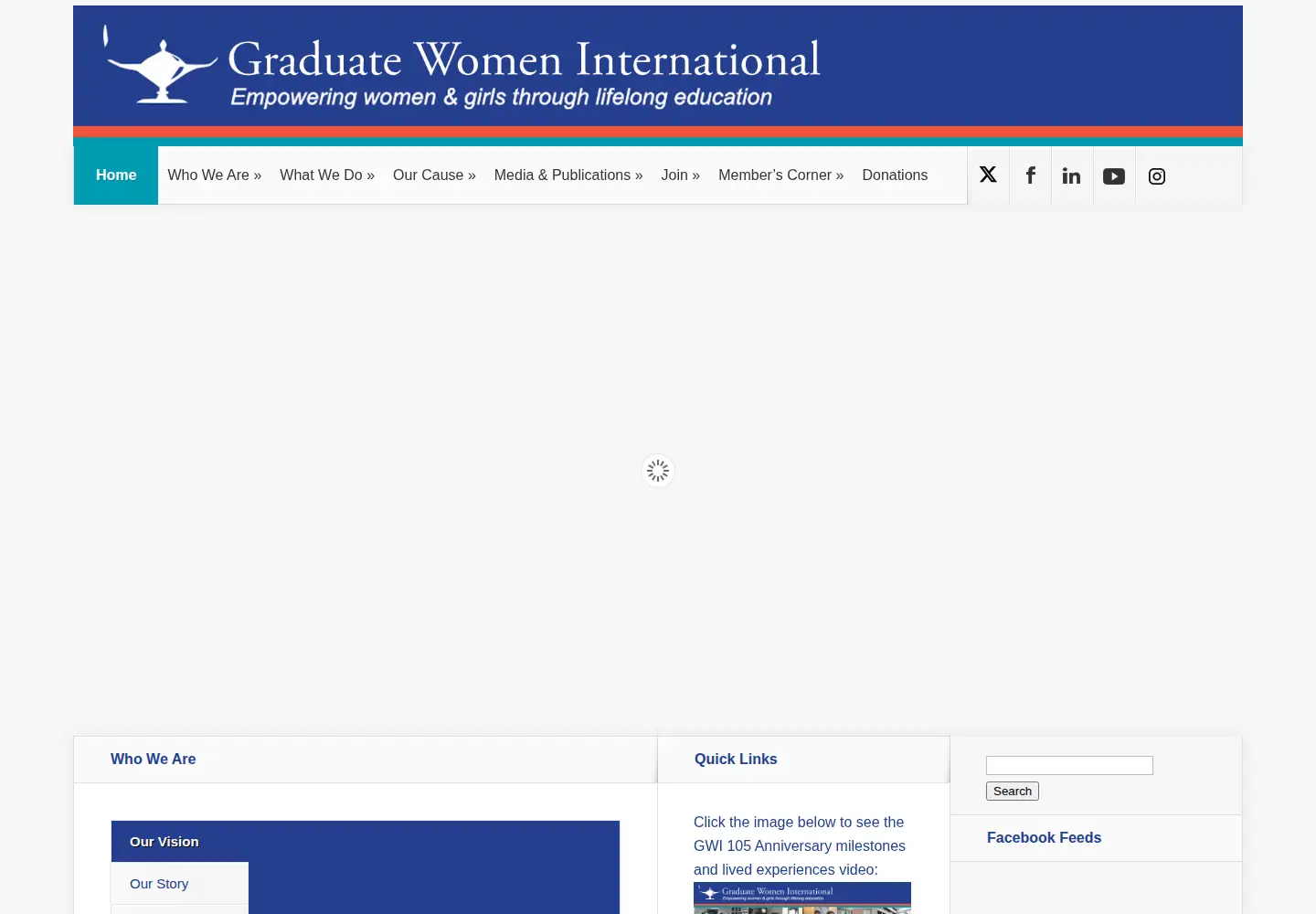Open the Facebook social icon
1316x914 pixels.
pos(1030,175)
